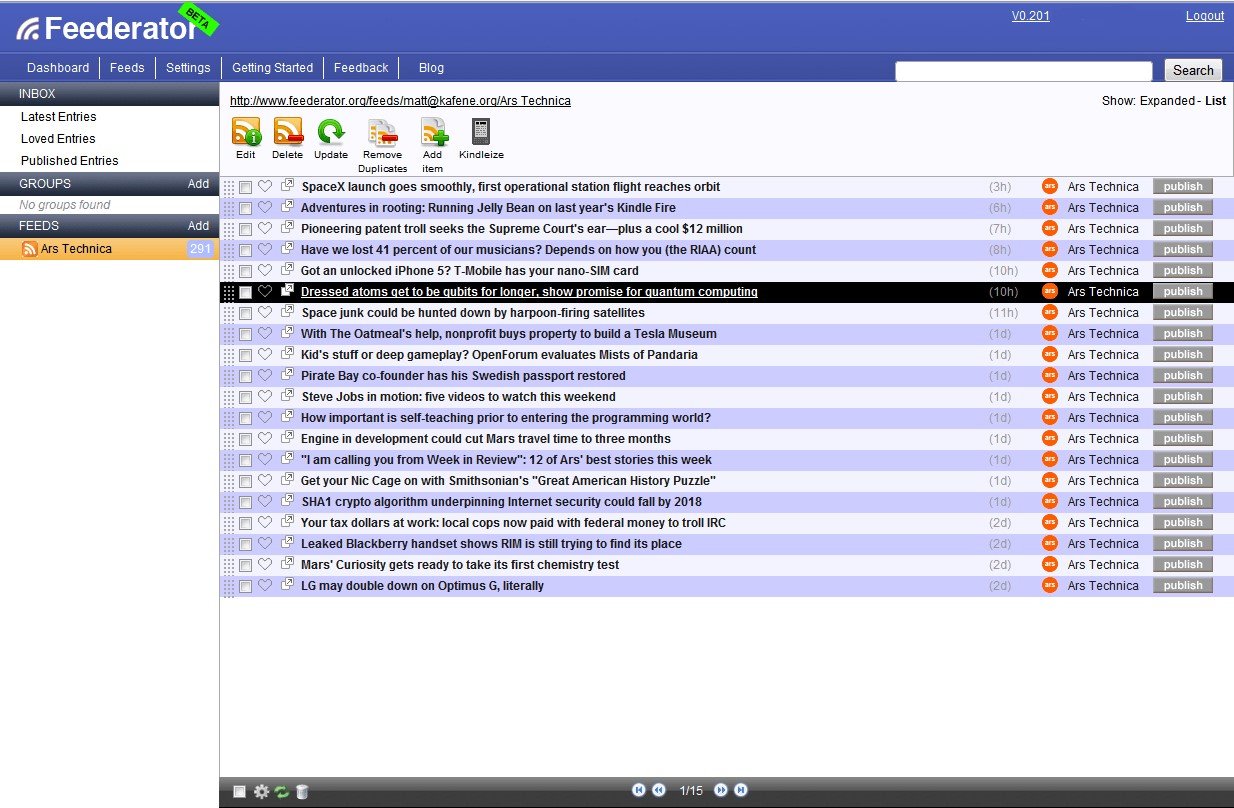Screen dimensions: 1234x808
Task: Tick checkbox for Mars travel engine entry
Action: (245, 440)
